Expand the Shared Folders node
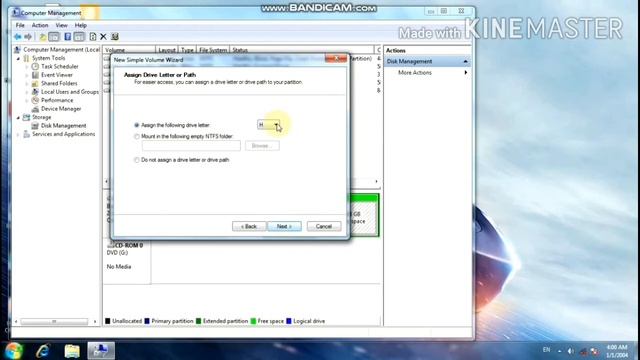 [x=27, y=83]
